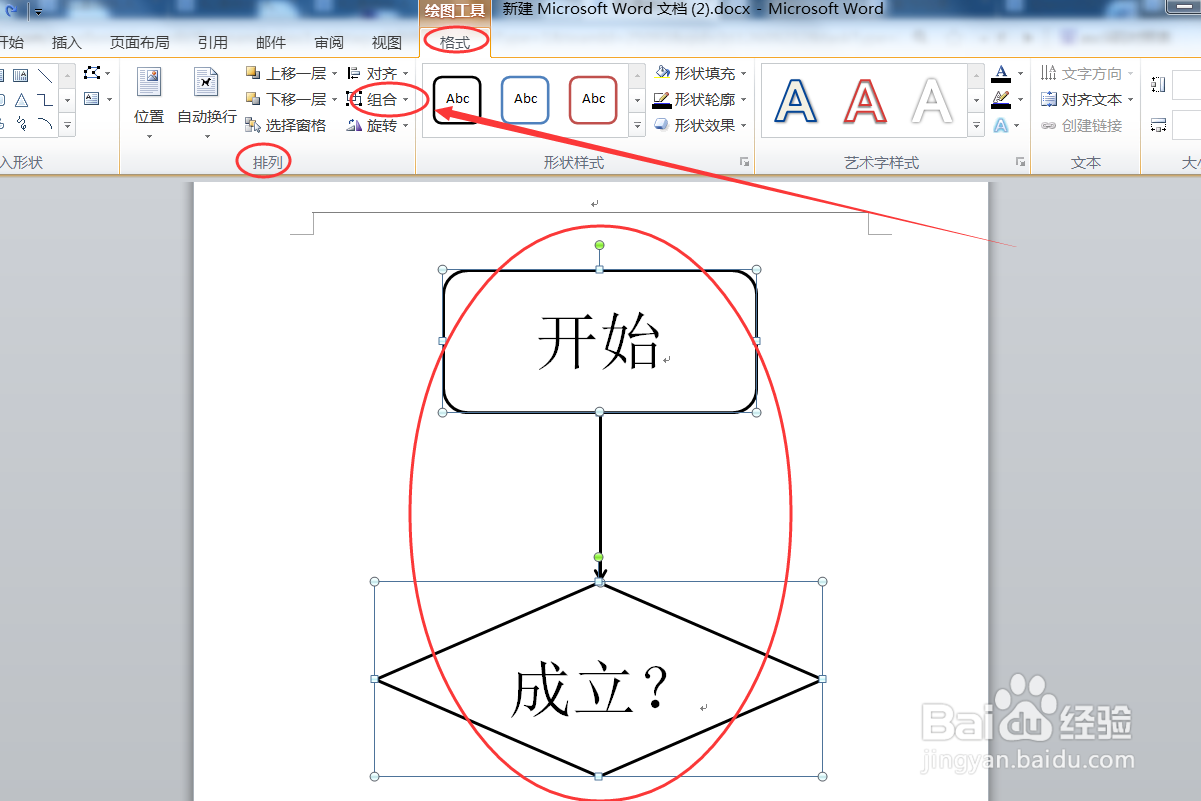Switch to the 页面布局 tab
This screenshot has width=1201, height=801.
tap(140, 42)
